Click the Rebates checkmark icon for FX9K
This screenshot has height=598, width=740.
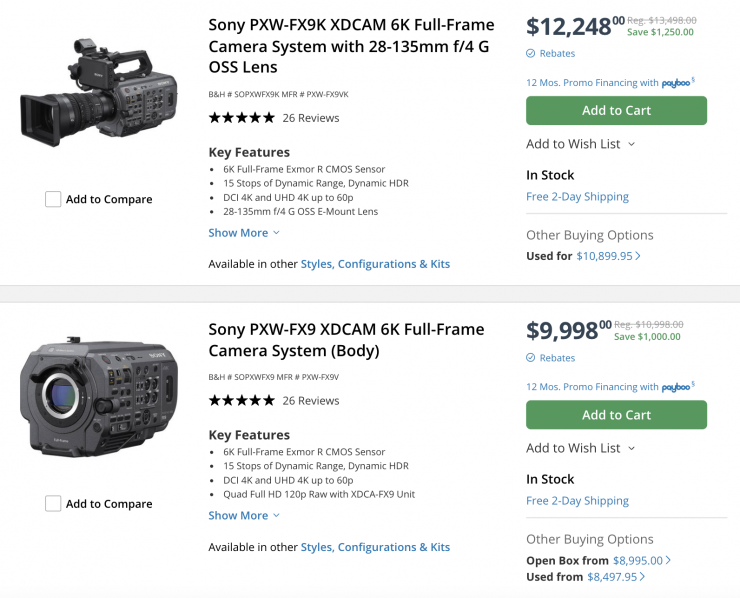pos(531,53)
